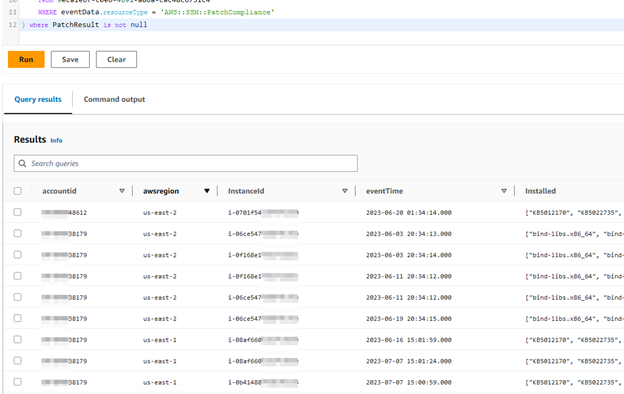
Task: Click the accountid column header
Action: click(59, 191)
